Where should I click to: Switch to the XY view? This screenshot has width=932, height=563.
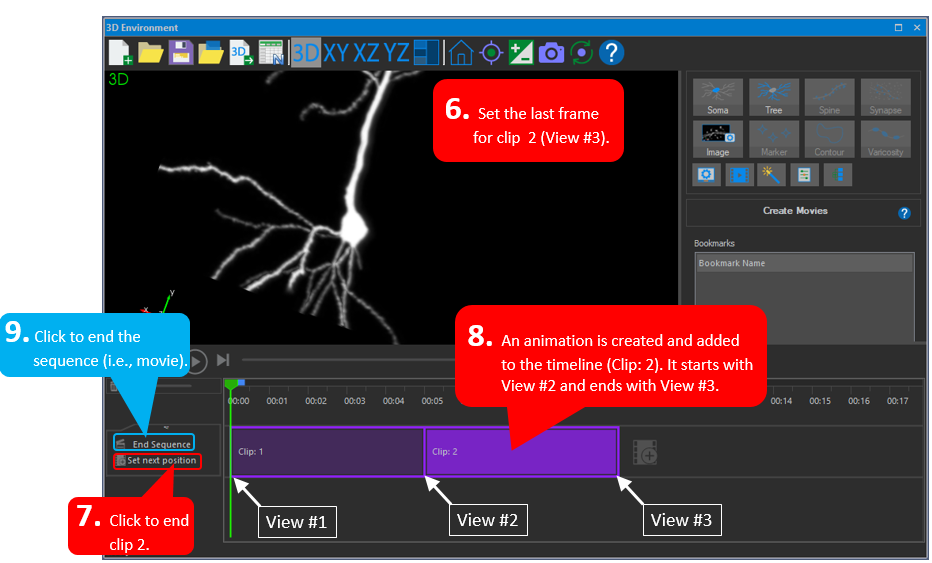pos(336,53)
